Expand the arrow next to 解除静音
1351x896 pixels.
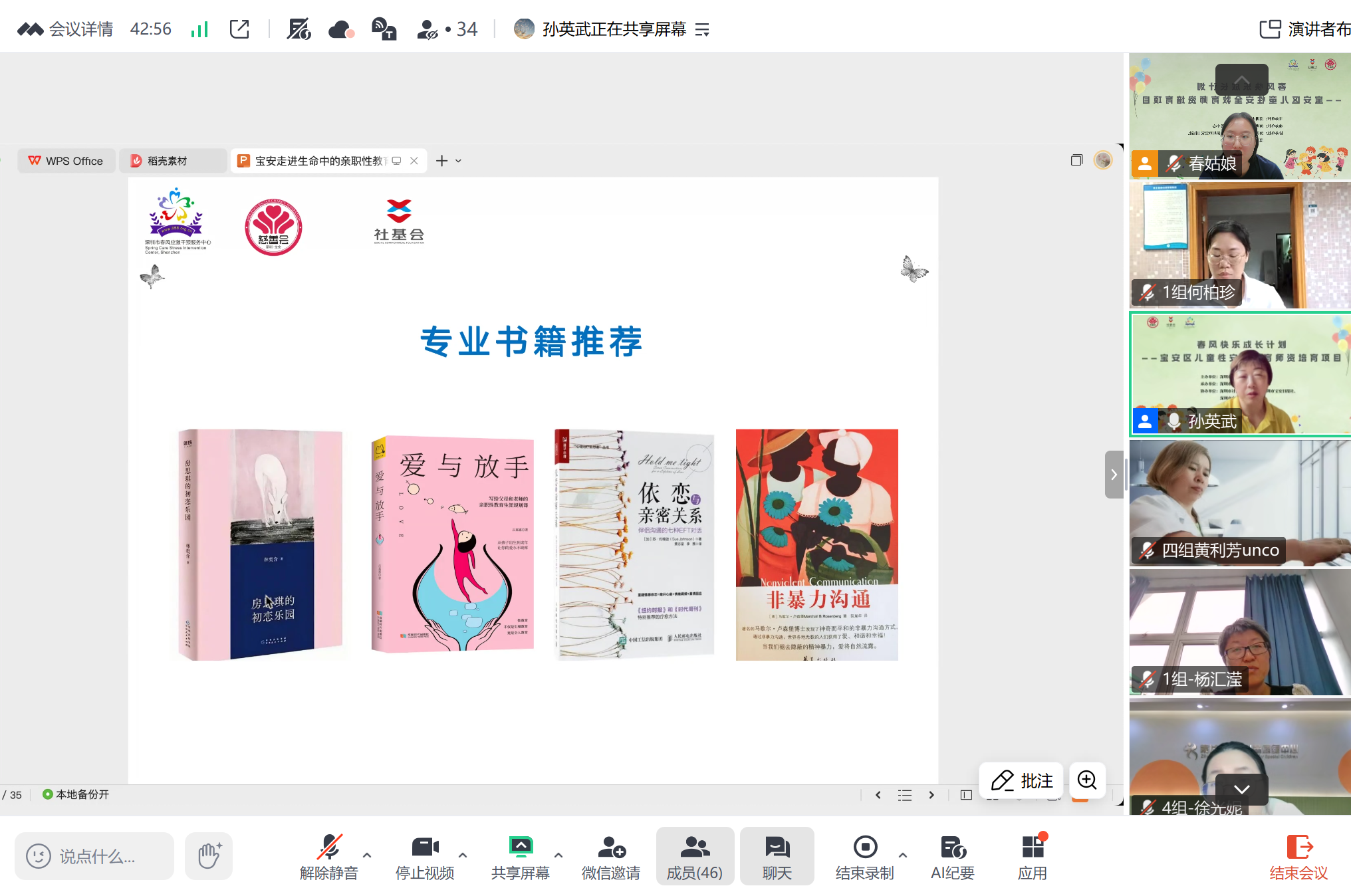coord(367,855)
